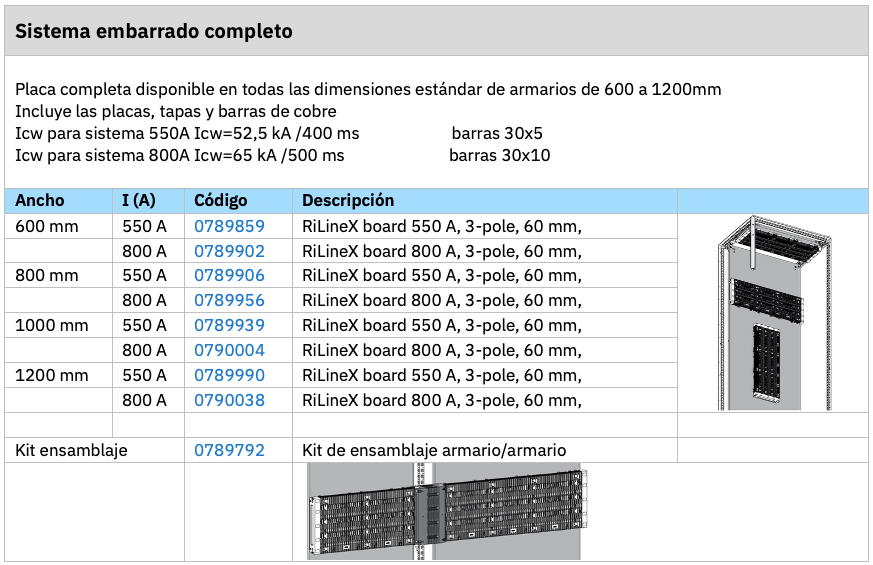Select the 'Sistema embarrado completo' heading
Image resolution: width=873 pixels, height=565 pixels.
coord(154,31)
